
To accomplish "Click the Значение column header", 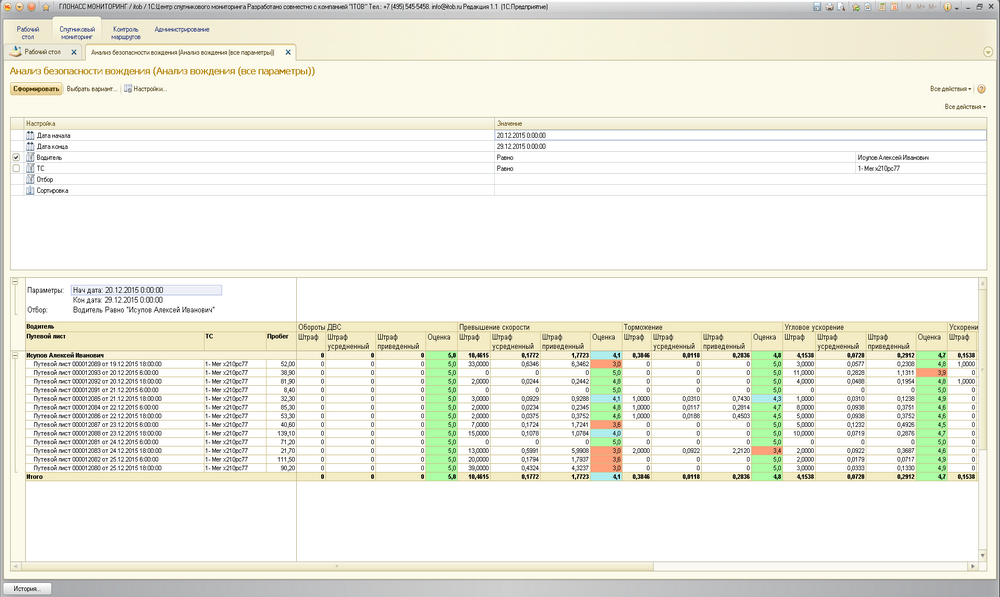I will [x=740, y=124].
